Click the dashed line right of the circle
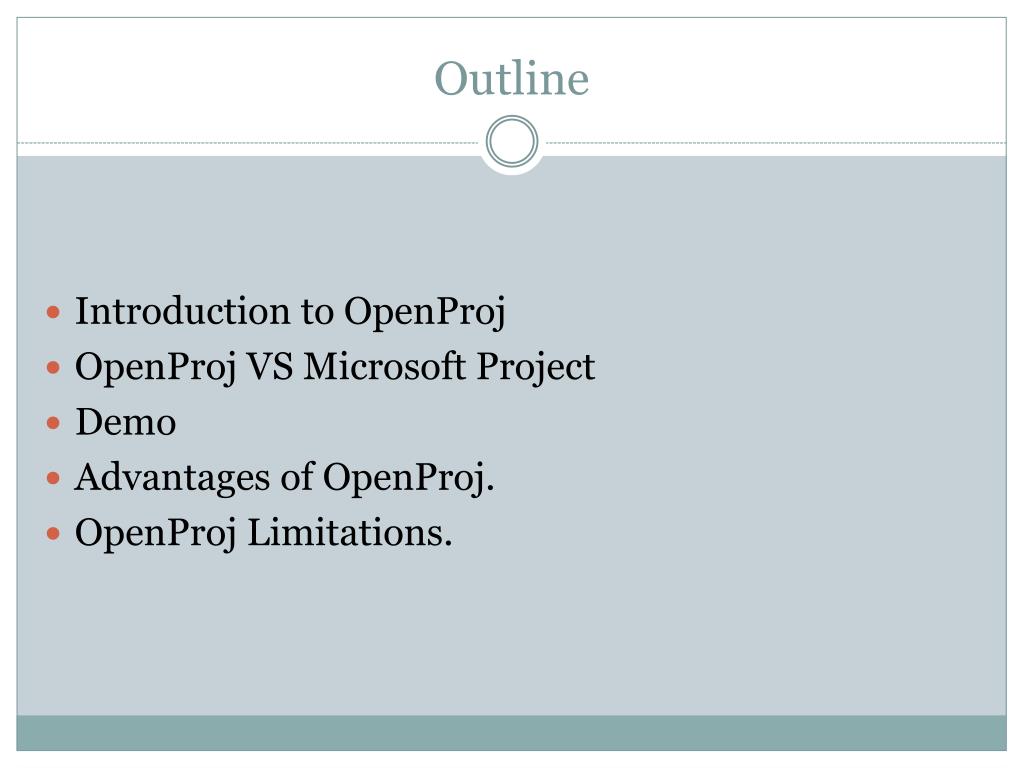The image size is (1024, 768). coord(776,142)
